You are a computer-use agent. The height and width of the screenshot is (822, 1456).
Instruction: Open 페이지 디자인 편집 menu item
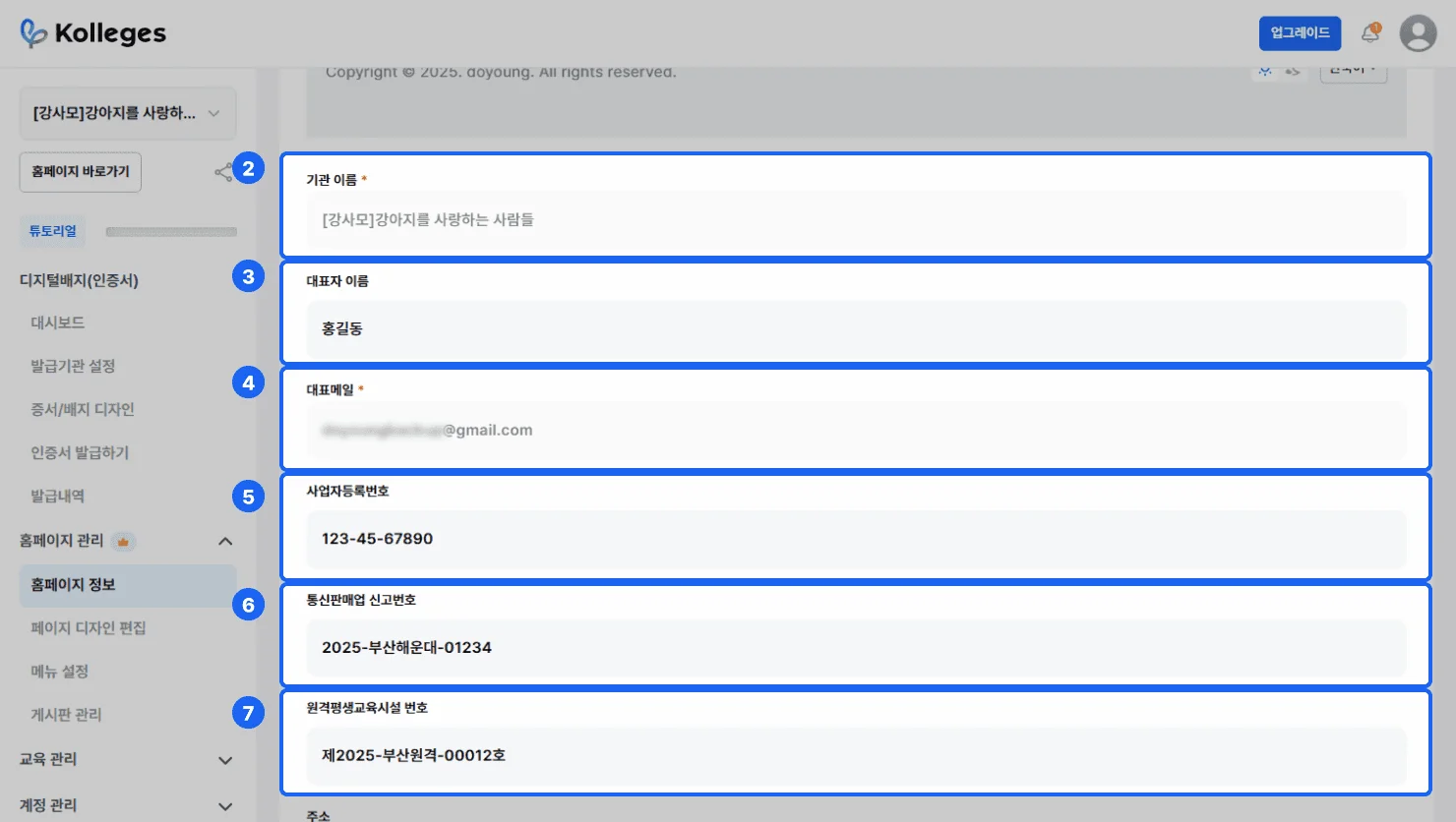tap(89, 628)
